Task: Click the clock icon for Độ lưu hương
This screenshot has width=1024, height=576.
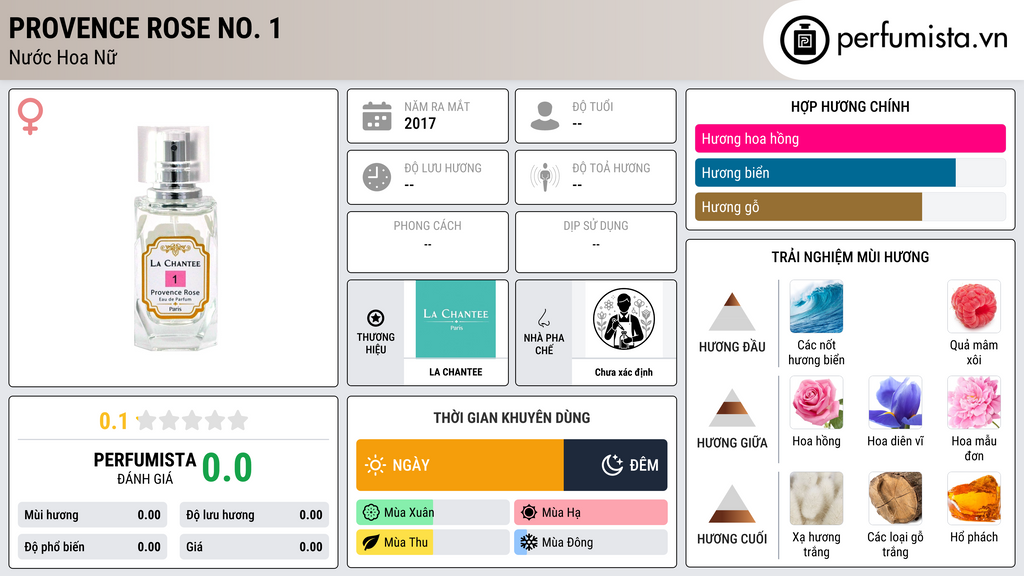Action: 377,177
